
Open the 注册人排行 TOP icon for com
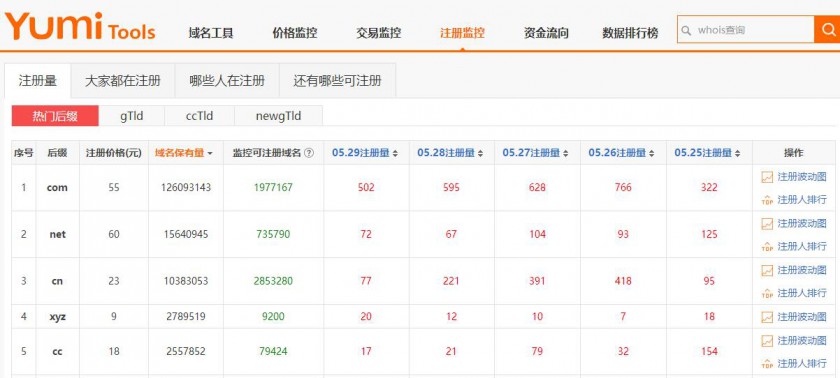pos(767,200)
